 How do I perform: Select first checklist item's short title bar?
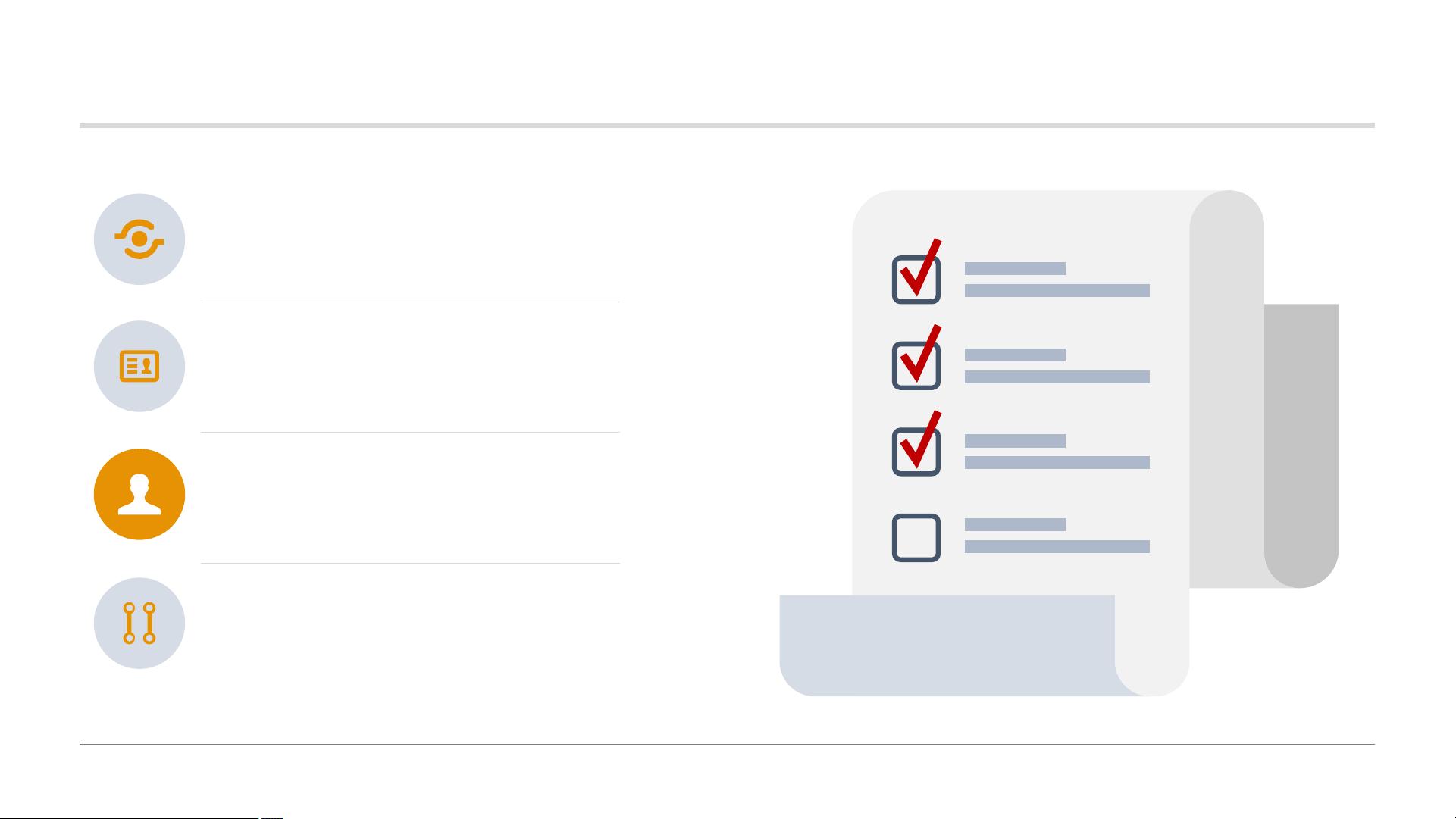[x=1015, y=268]
